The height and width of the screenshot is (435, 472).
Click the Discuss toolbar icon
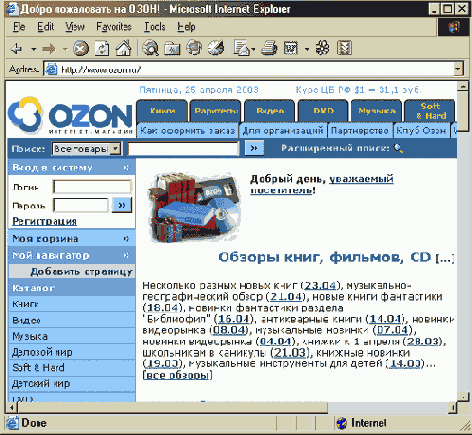pos(322,48)
